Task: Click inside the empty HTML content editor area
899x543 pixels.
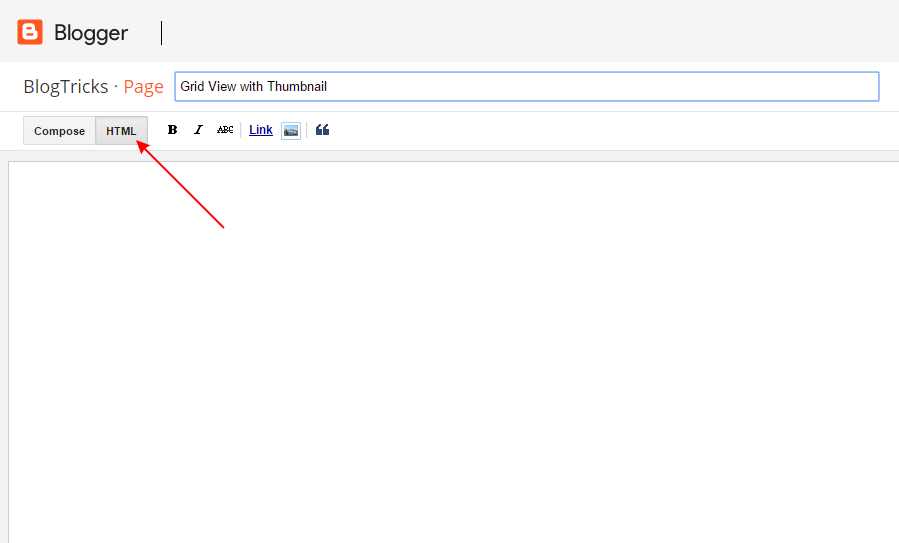Action: (454, 352)
